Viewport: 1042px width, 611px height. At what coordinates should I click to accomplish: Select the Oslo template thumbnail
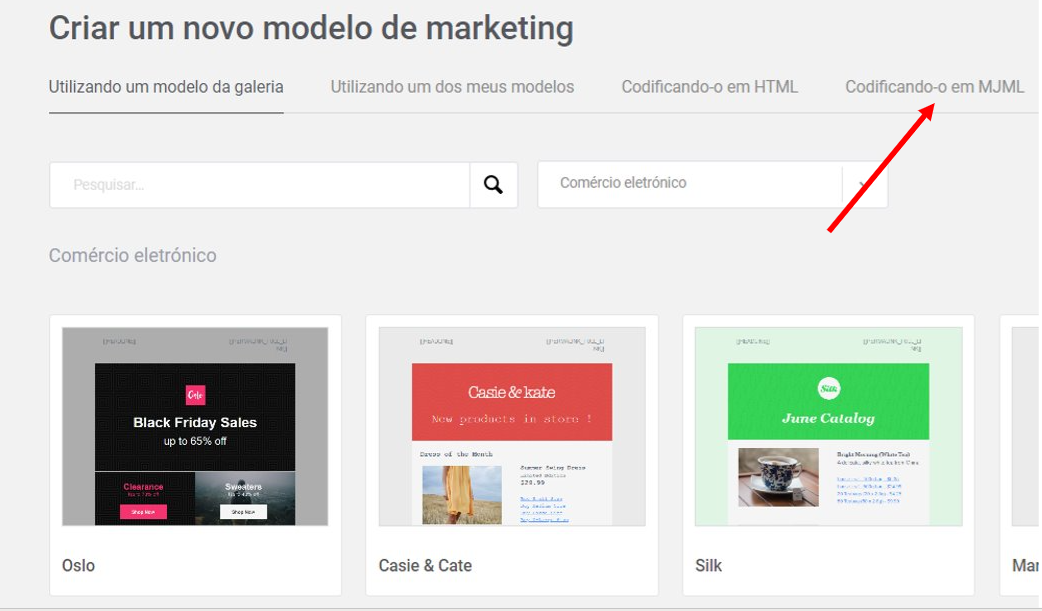pyautogui.click(x=195, y=426)
